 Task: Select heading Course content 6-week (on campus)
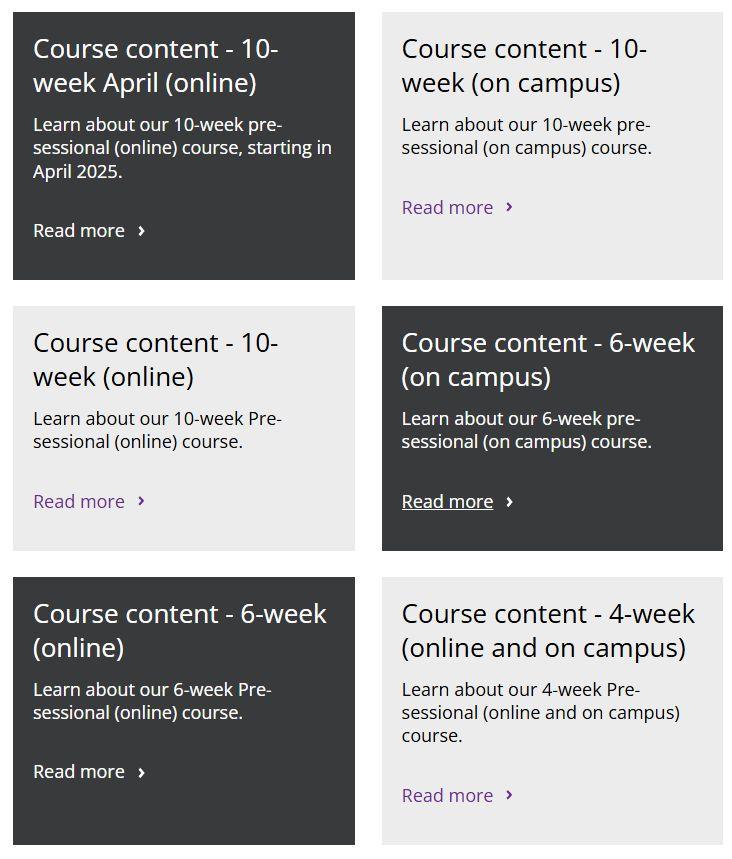[x=548, y=360]
